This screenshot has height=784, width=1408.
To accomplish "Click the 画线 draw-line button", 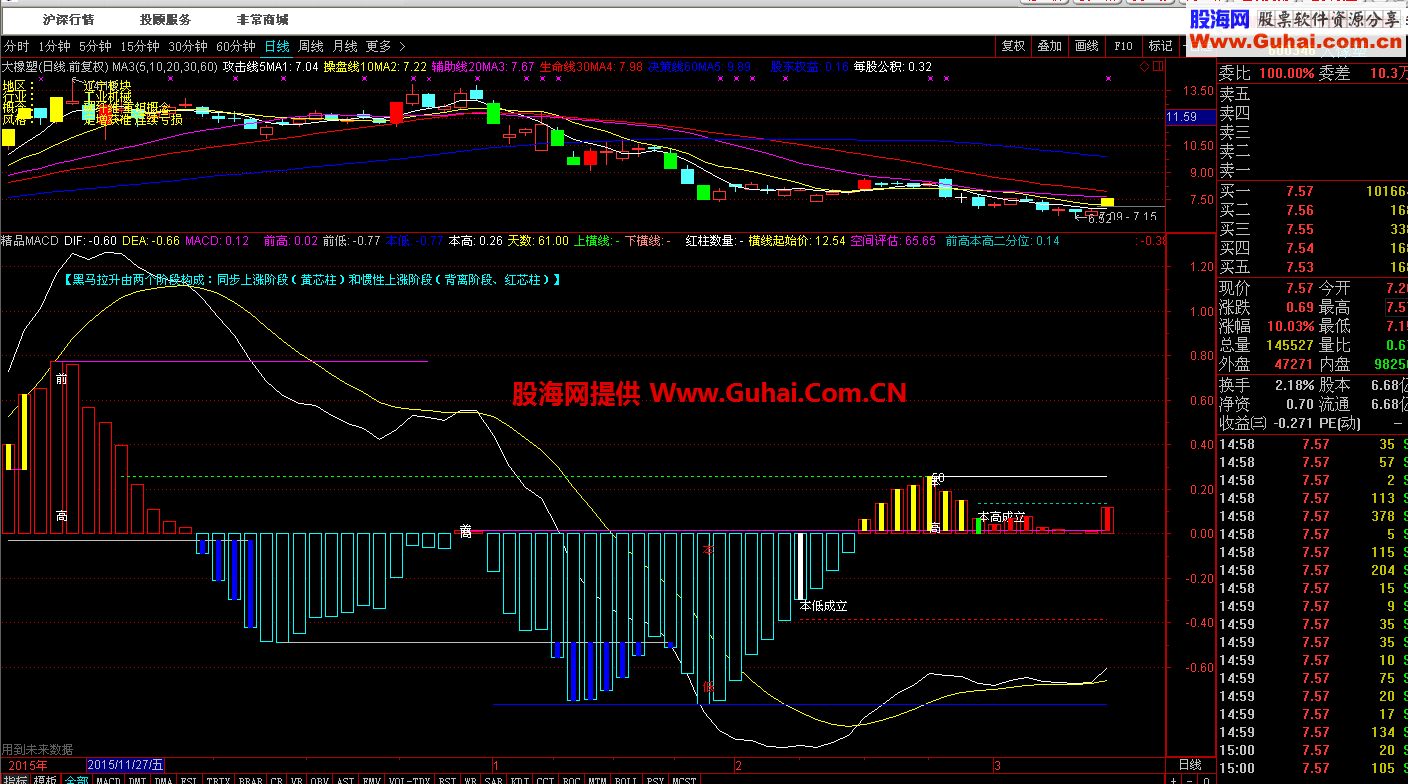I will pyautogui.click(x=1087, y=46).
